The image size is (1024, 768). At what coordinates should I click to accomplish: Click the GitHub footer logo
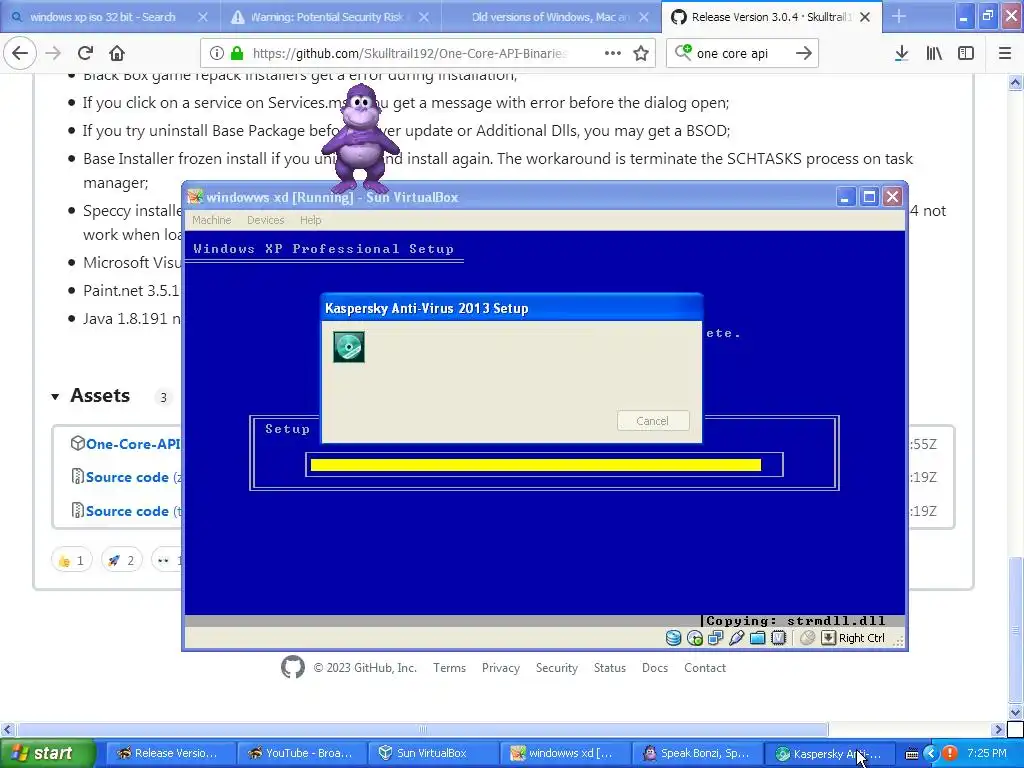point(293,667)
